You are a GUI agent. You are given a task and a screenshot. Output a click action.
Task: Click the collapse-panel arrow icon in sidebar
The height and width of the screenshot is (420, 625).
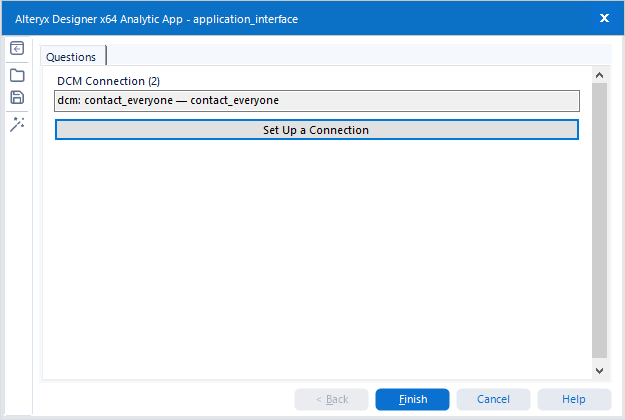pos(17,49)
